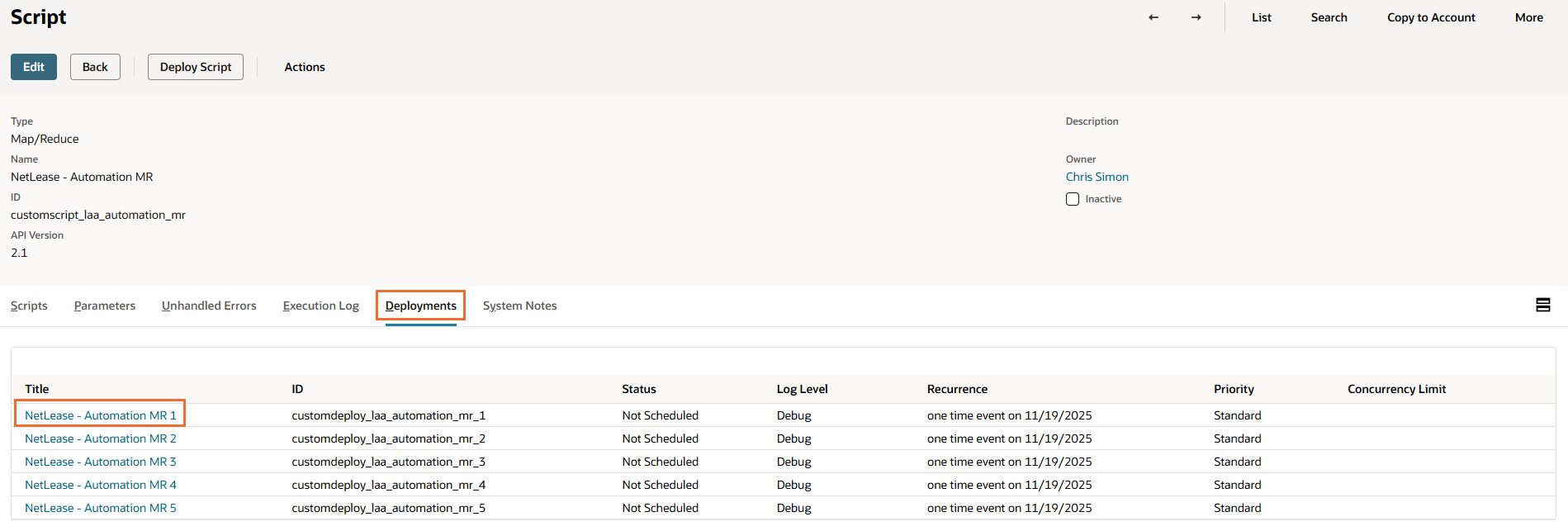Open NetLease - Automation MR 3 deployment
The image size is (1568, 531).
101,462
